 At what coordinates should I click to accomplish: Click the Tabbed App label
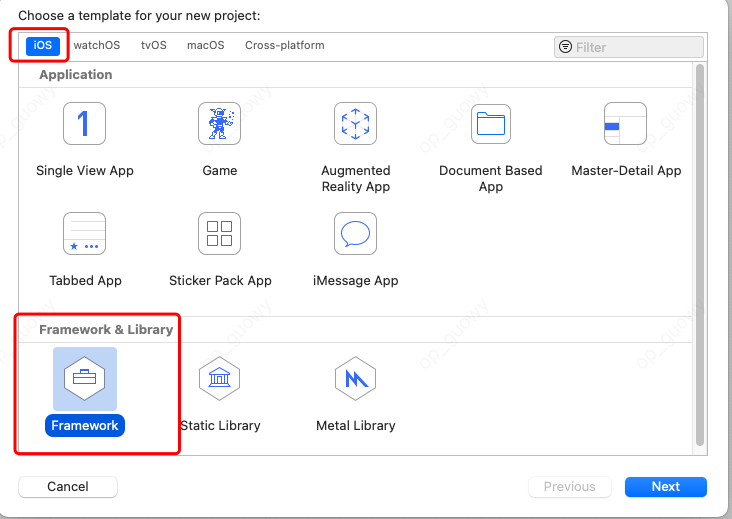click(85, 281)
